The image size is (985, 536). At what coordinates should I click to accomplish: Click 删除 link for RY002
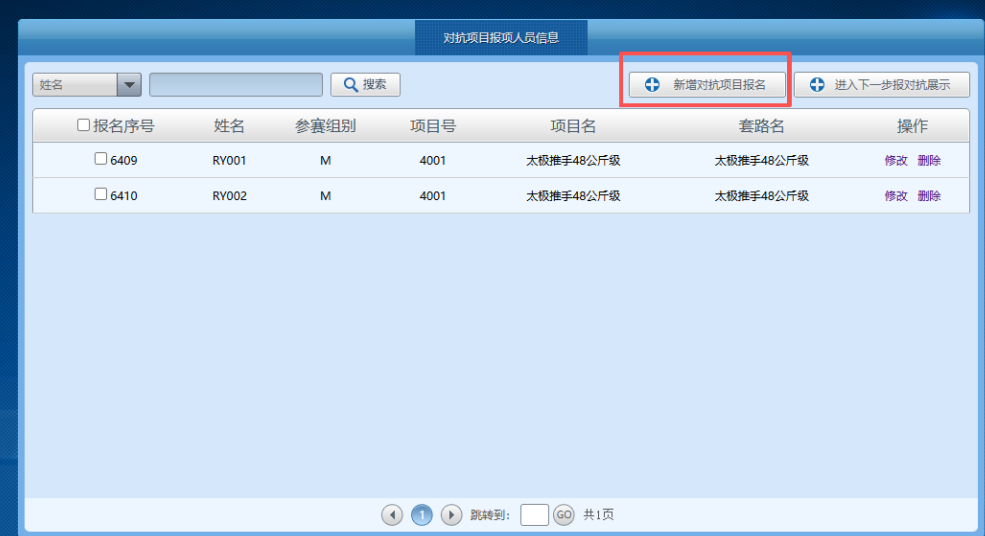[929, 196]
